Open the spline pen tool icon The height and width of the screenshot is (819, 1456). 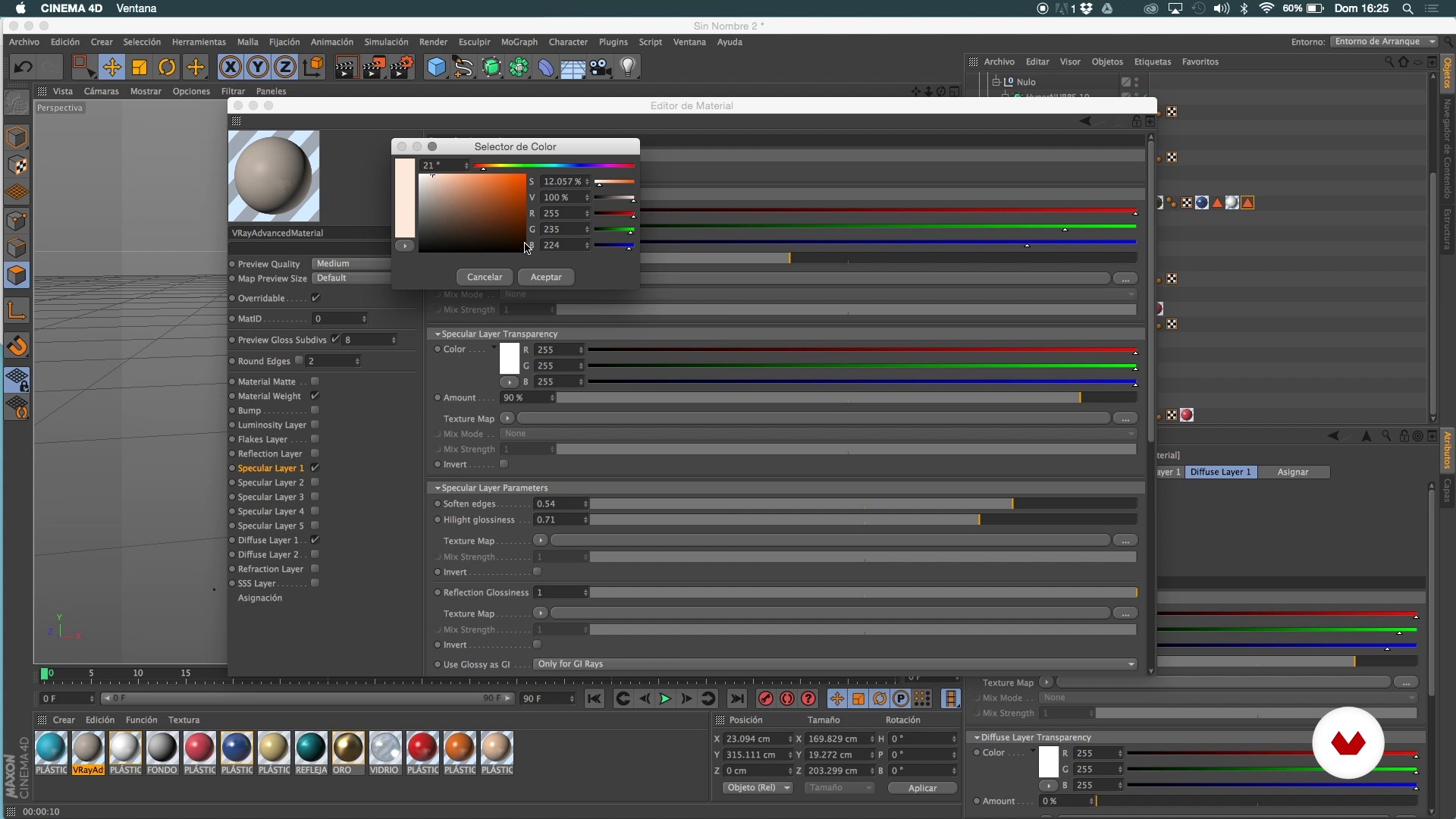point(463,67)
